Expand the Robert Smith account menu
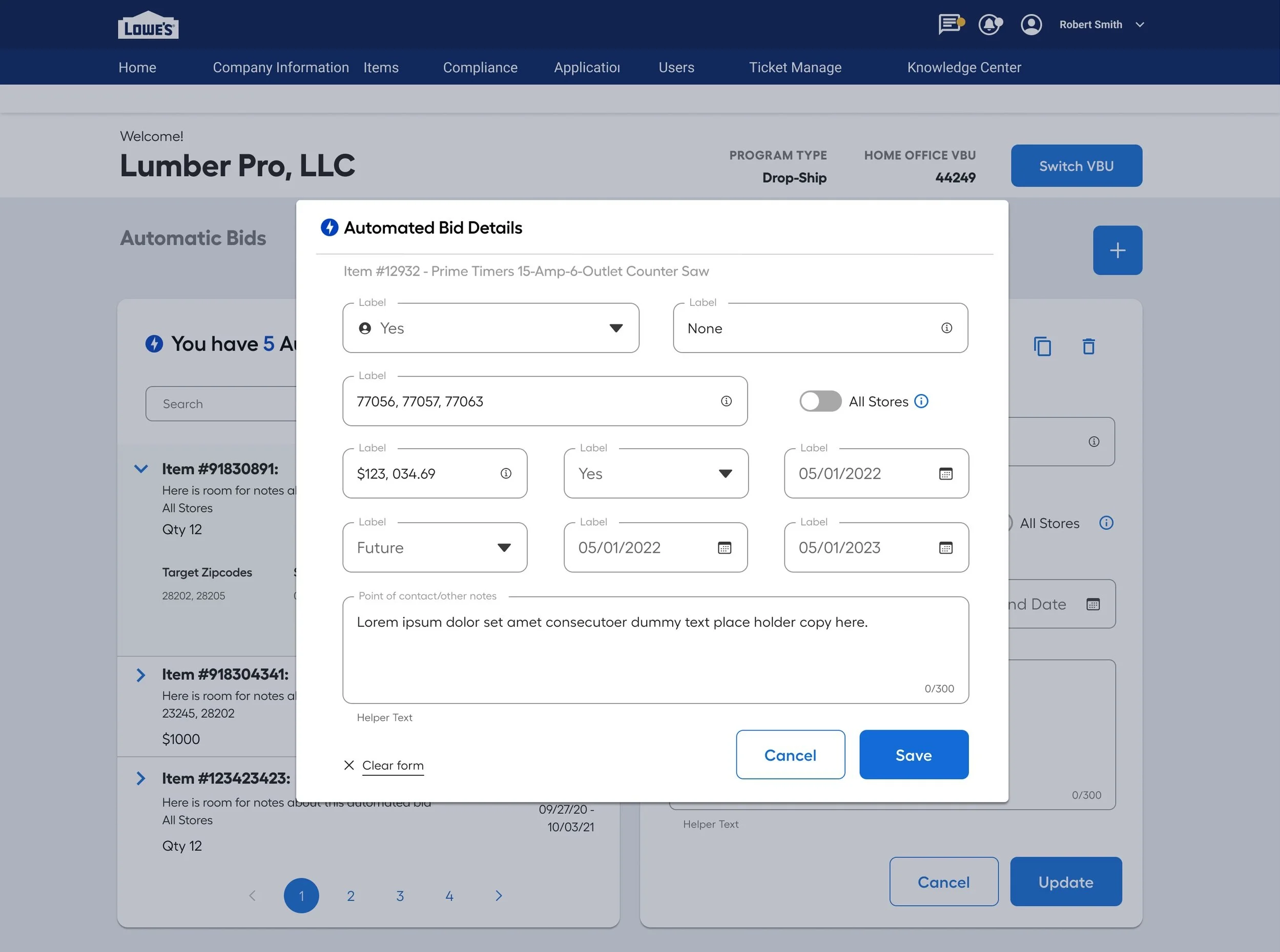This screenshot has height=952, width=1280. click(x=1140, y=25)
